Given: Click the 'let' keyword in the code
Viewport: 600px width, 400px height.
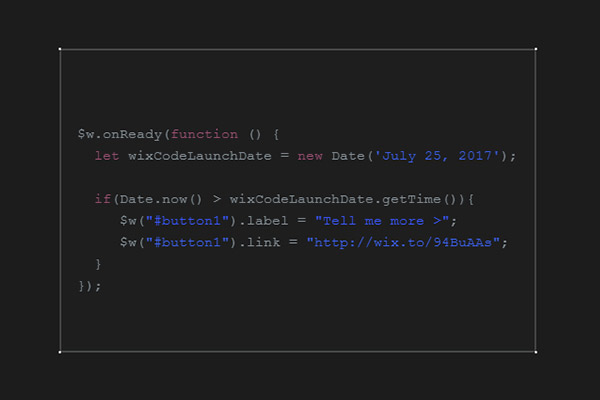Looking at the screenshot, I should [x=107, y=156].
